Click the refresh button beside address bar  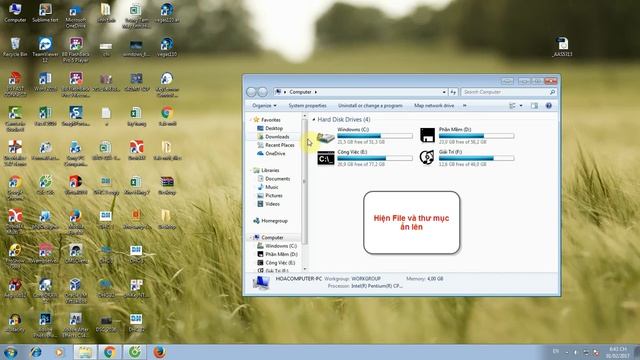tap(453, 92)
